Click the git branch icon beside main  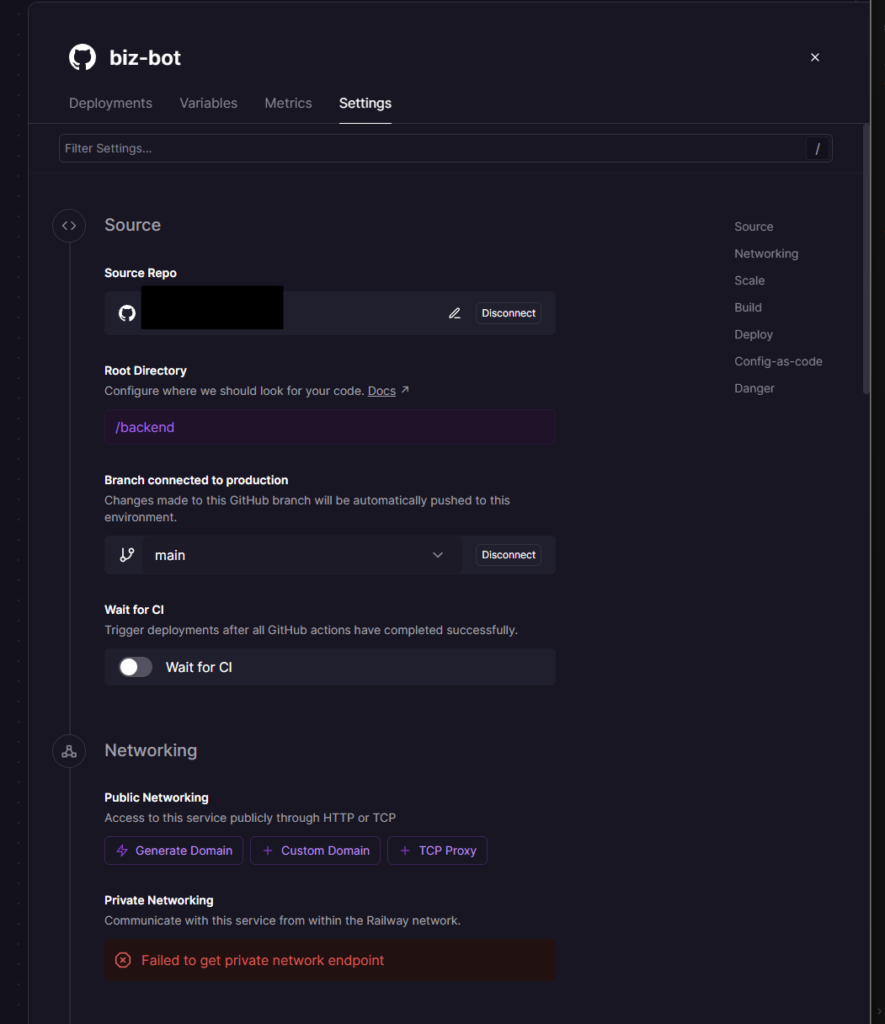[x=127, y=555]
